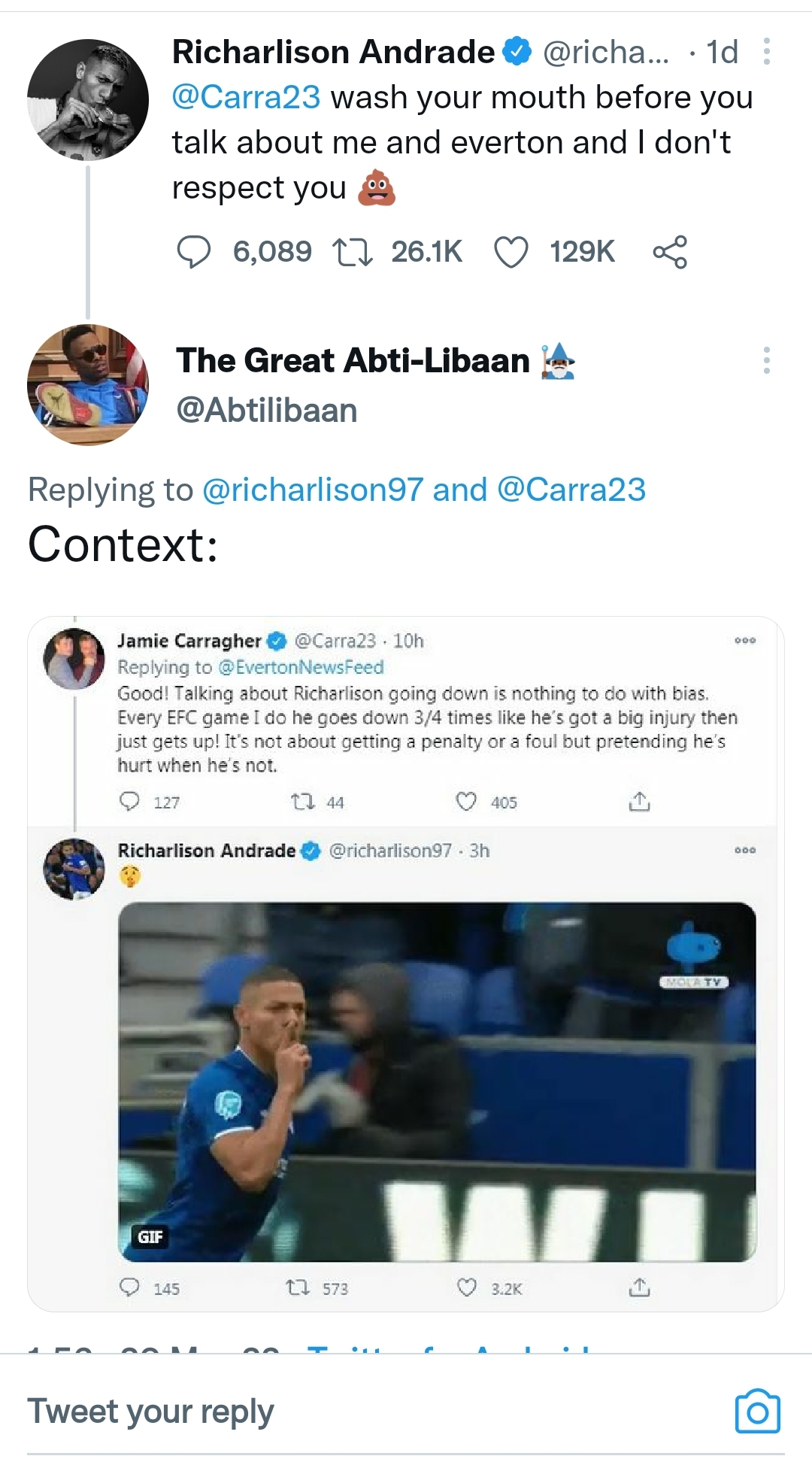
Task: Open @Carra23 in the Replying to line
Action: click(571, 490)
